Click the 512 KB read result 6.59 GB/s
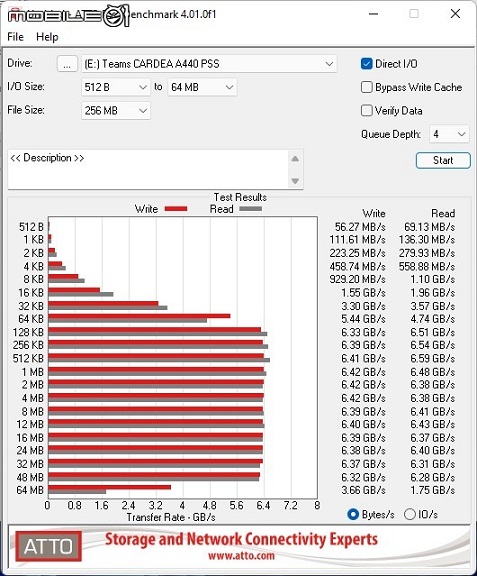 click(433, 359)
